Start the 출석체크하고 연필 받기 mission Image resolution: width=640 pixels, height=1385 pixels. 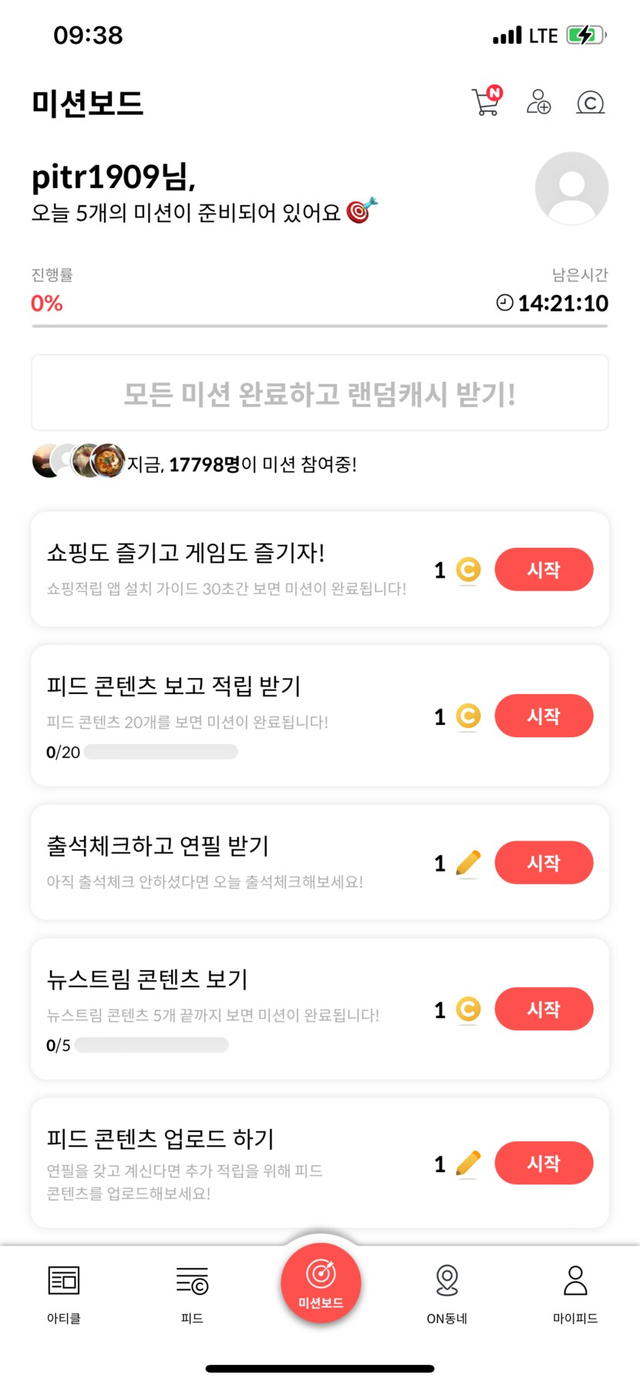[544, 862]
